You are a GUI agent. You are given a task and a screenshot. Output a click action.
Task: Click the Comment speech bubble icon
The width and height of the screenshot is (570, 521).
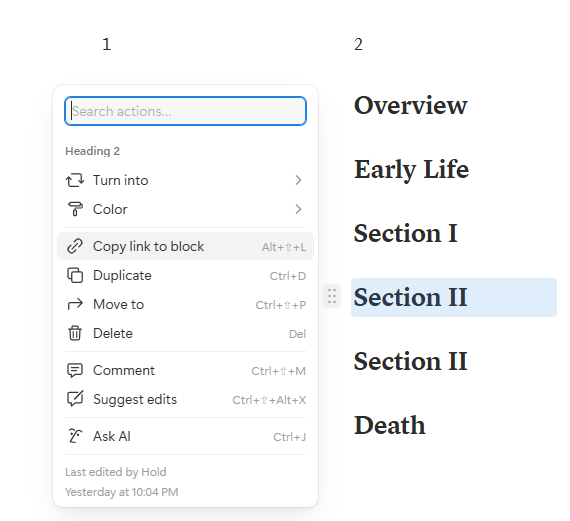coord(75,370)
